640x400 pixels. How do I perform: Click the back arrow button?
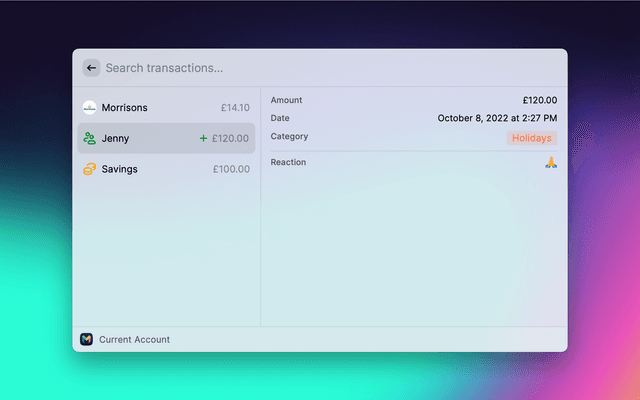91,68
